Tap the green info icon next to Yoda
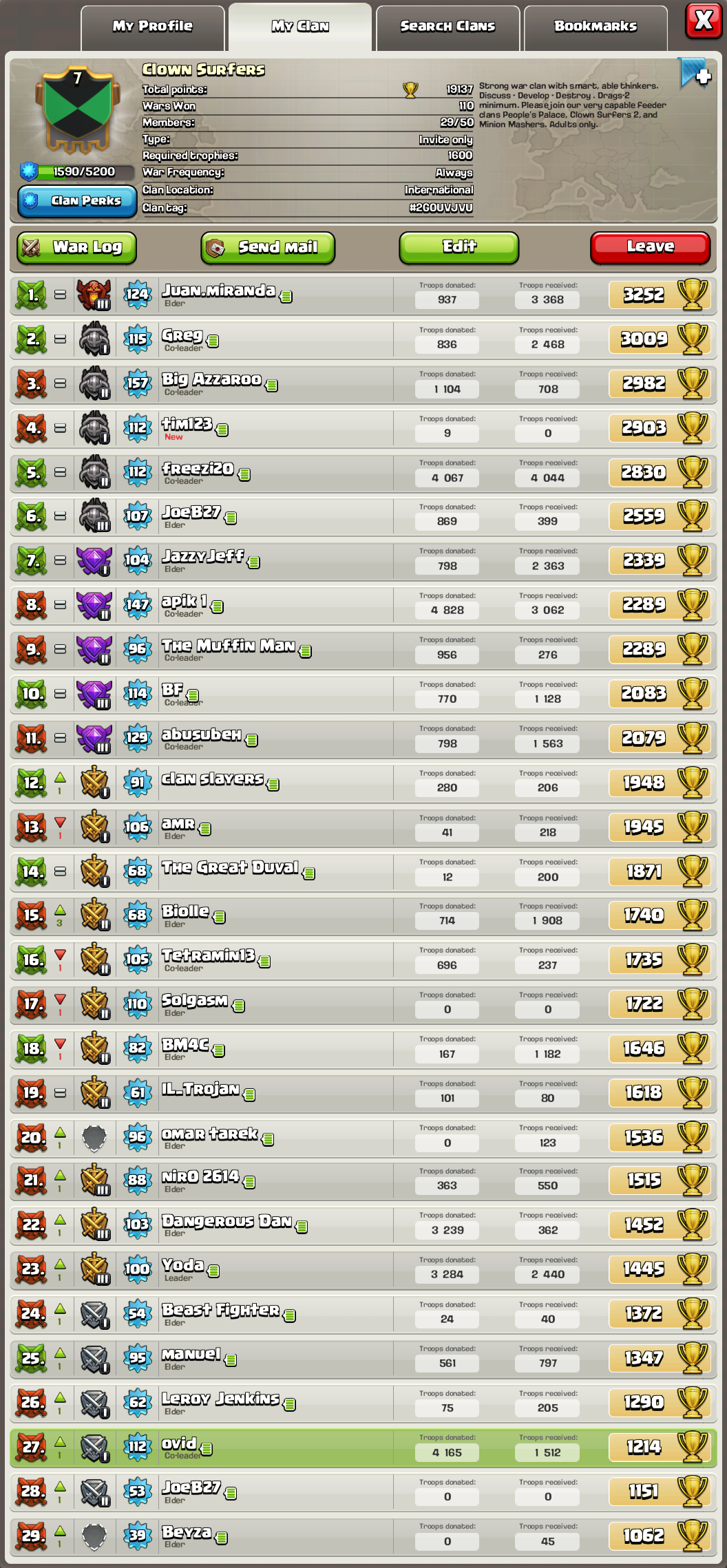This screenshot has height=1568, width=727. tap(213, 1271)
